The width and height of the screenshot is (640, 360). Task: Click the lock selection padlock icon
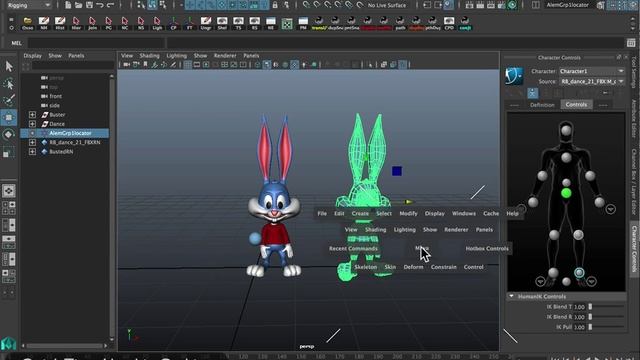[275, 5]
